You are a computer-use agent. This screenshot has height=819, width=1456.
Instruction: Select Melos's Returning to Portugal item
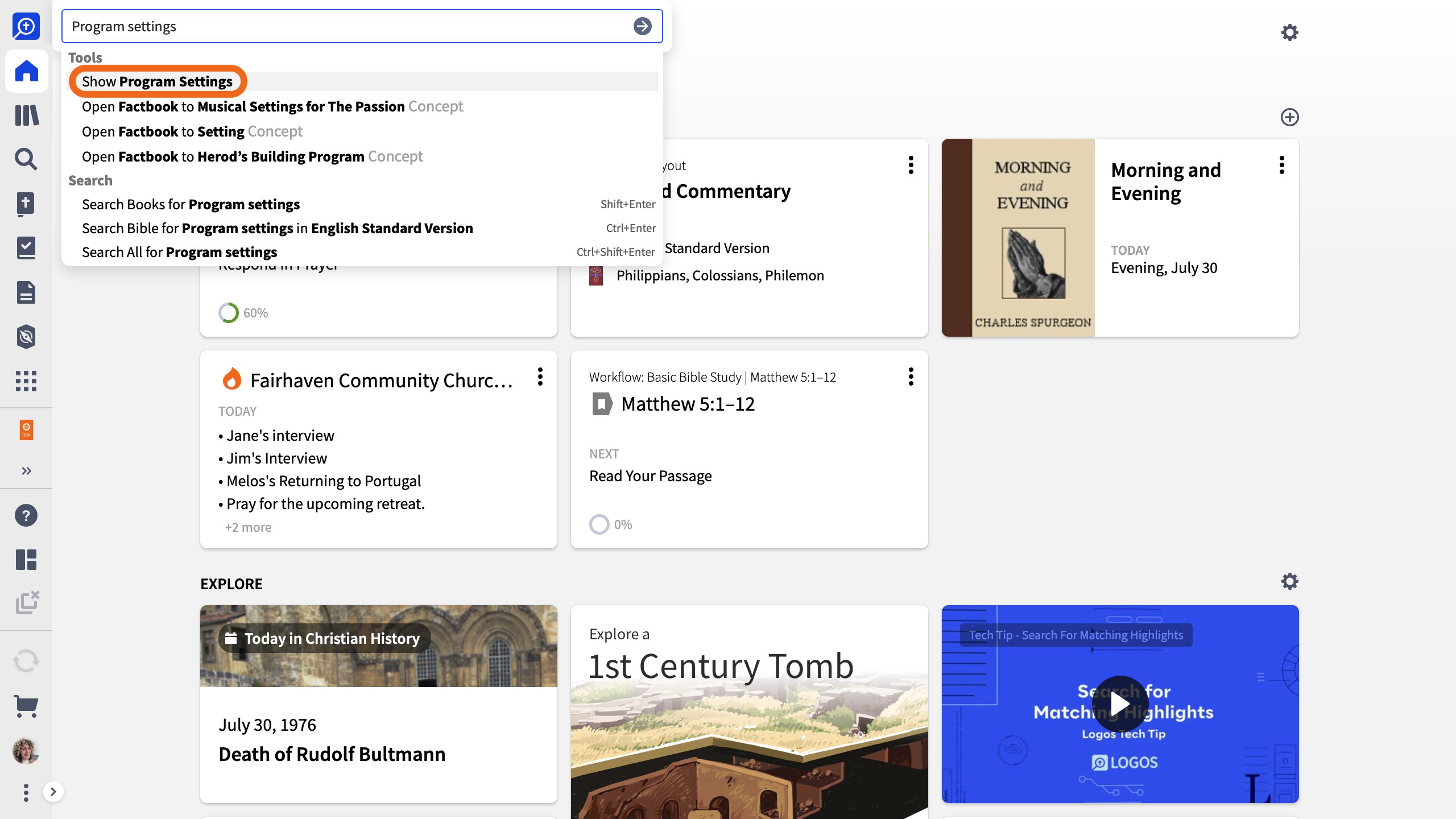coord(324,481)
